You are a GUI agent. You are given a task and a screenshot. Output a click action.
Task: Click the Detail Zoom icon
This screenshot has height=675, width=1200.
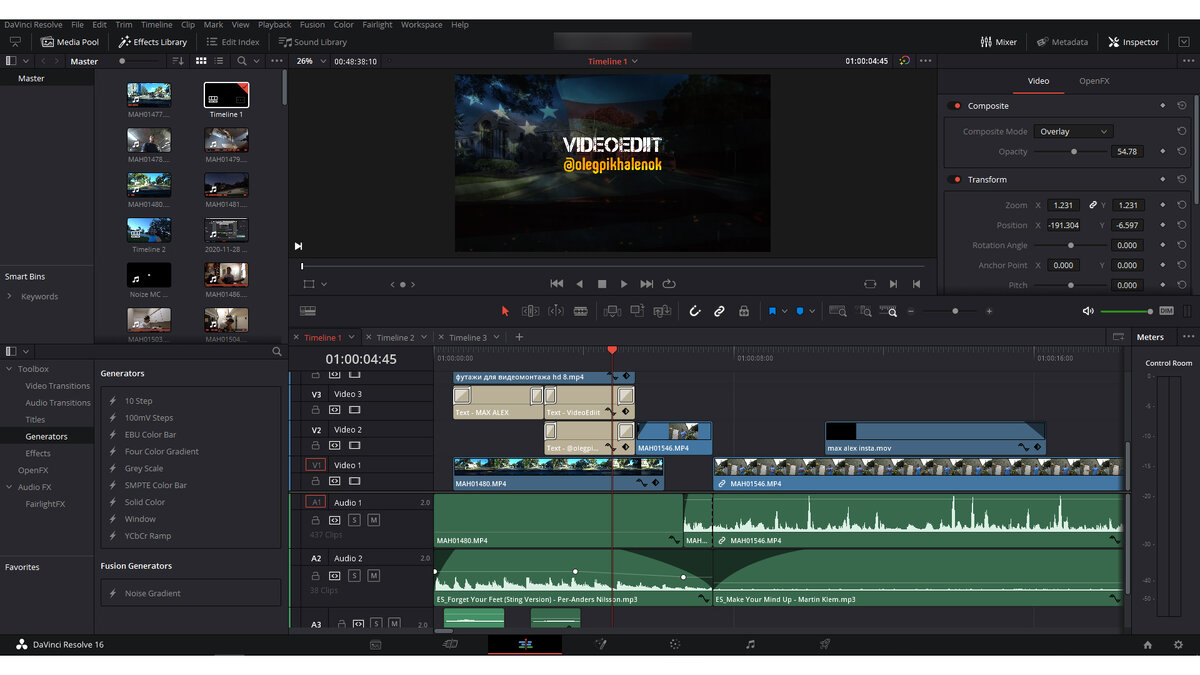tap(863, 311)
